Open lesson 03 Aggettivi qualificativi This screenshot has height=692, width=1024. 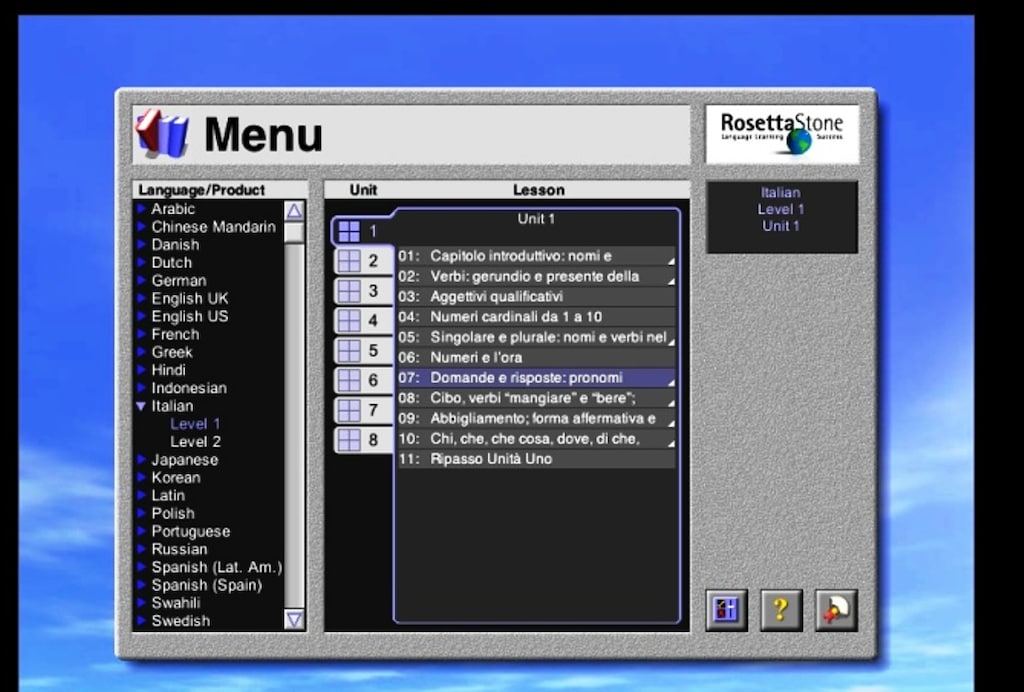pos(536,296)
